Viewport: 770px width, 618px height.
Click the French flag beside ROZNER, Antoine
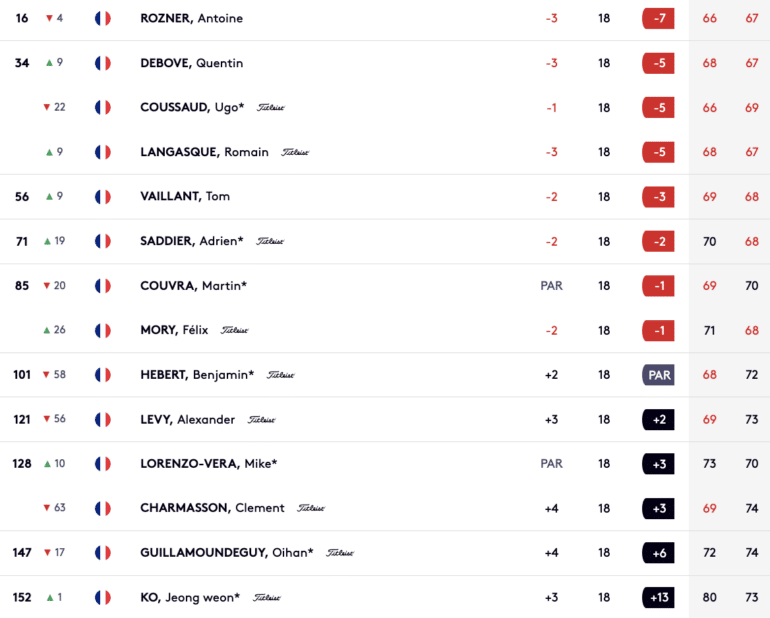(x=103, y=18)
